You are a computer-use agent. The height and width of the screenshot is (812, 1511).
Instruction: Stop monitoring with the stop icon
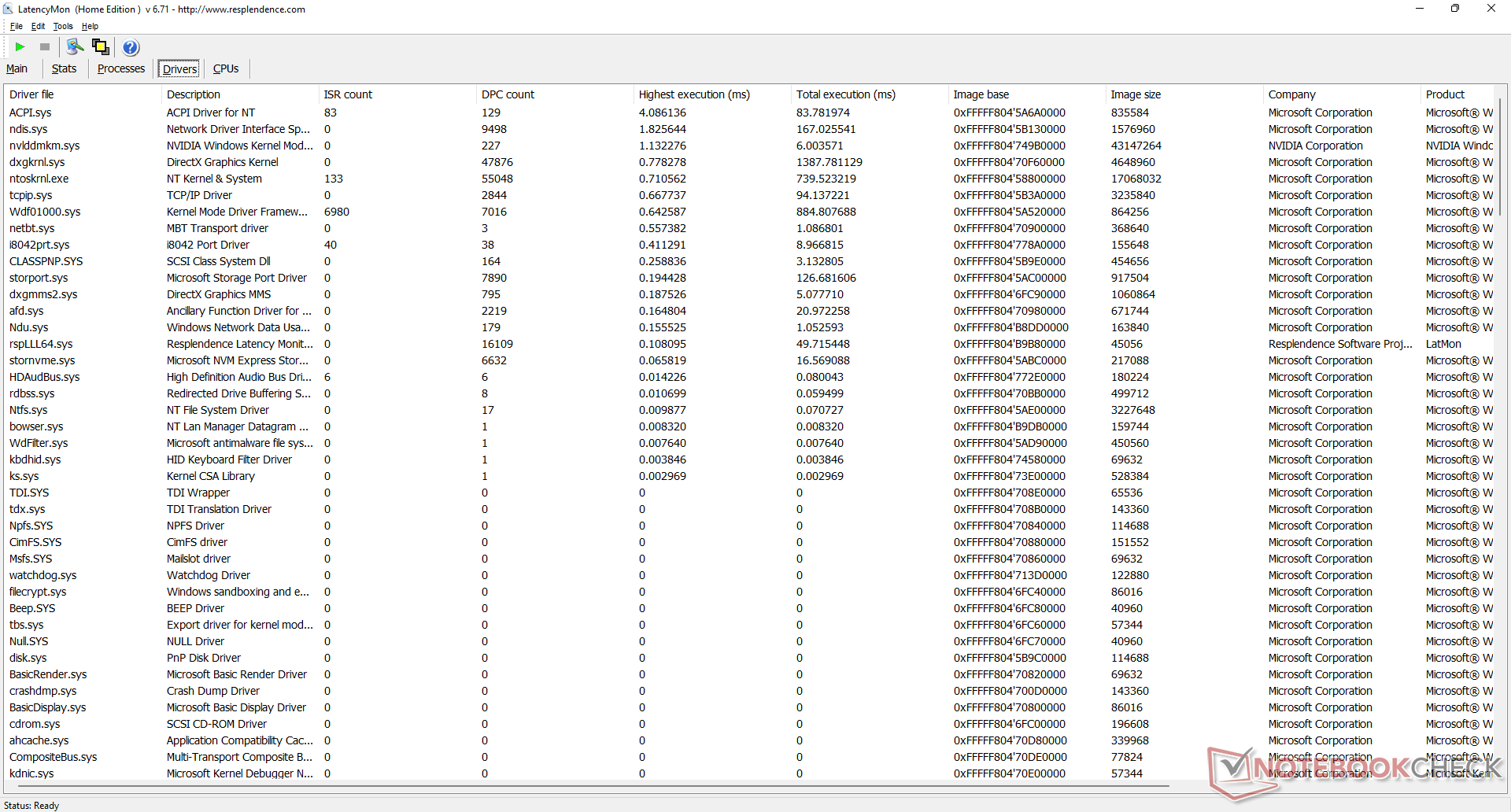coord(45,47)
